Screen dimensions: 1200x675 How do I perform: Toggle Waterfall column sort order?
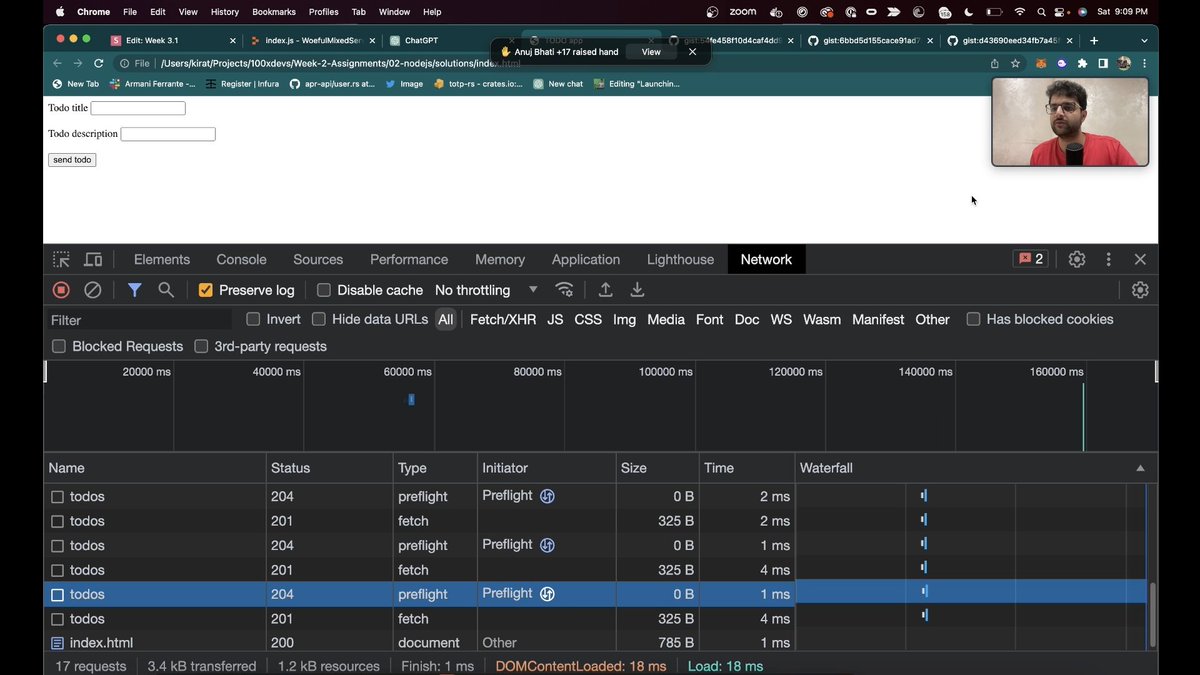[x=1139, y=467]
